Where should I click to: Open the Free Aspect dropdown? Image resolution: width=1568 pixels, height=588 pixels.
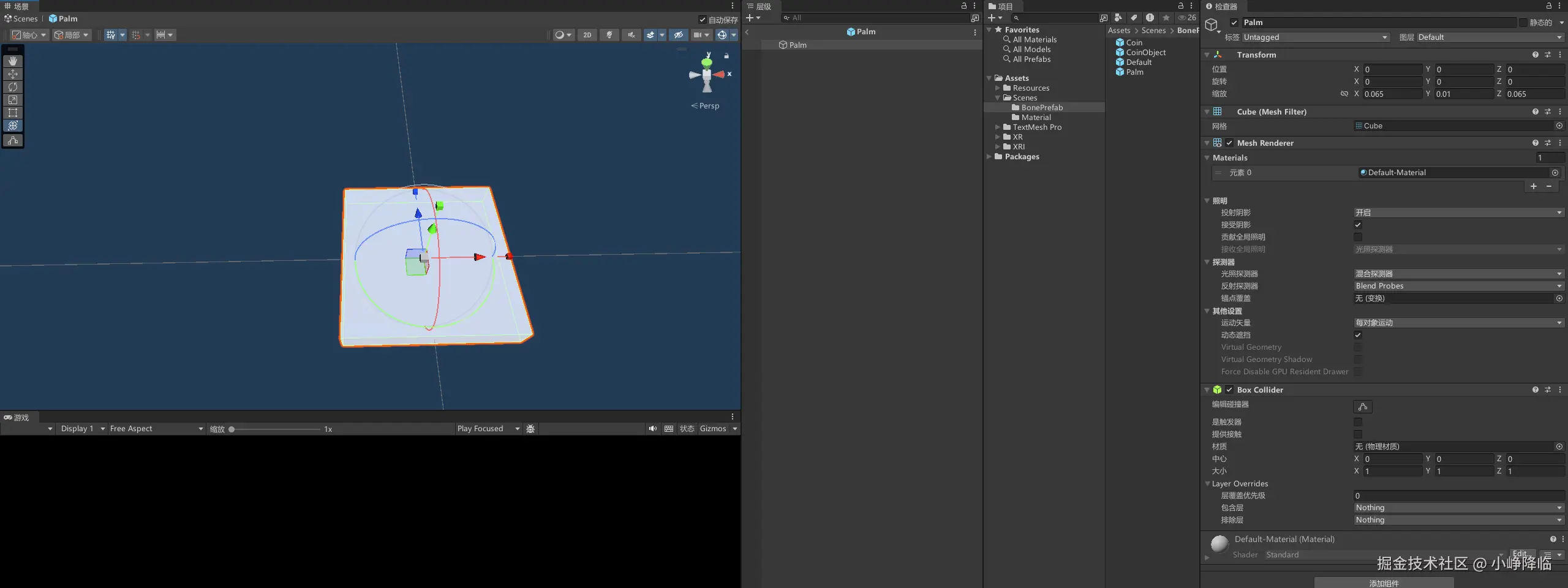(x=156, y=429)
